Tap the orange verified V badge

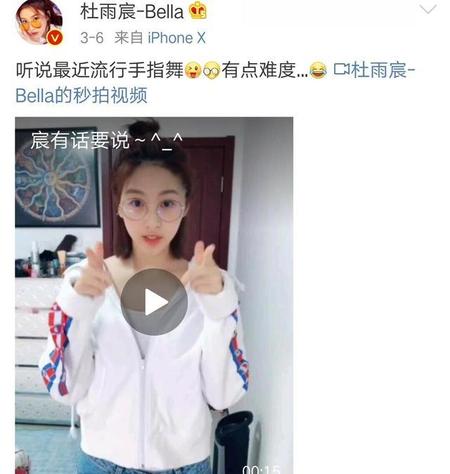(55, 38)
